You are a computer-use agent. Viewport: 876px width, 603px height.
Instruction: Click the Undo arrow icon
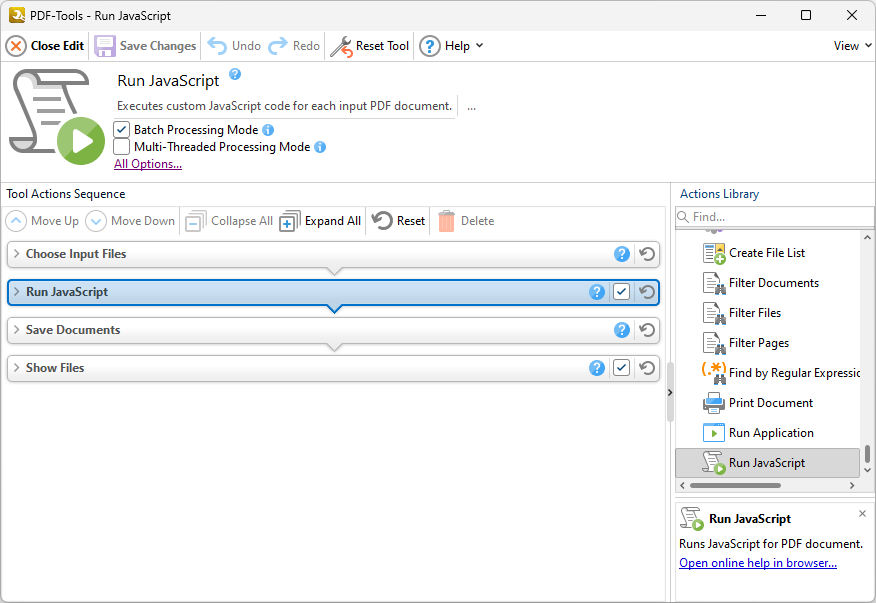click(x=217, y=46)
